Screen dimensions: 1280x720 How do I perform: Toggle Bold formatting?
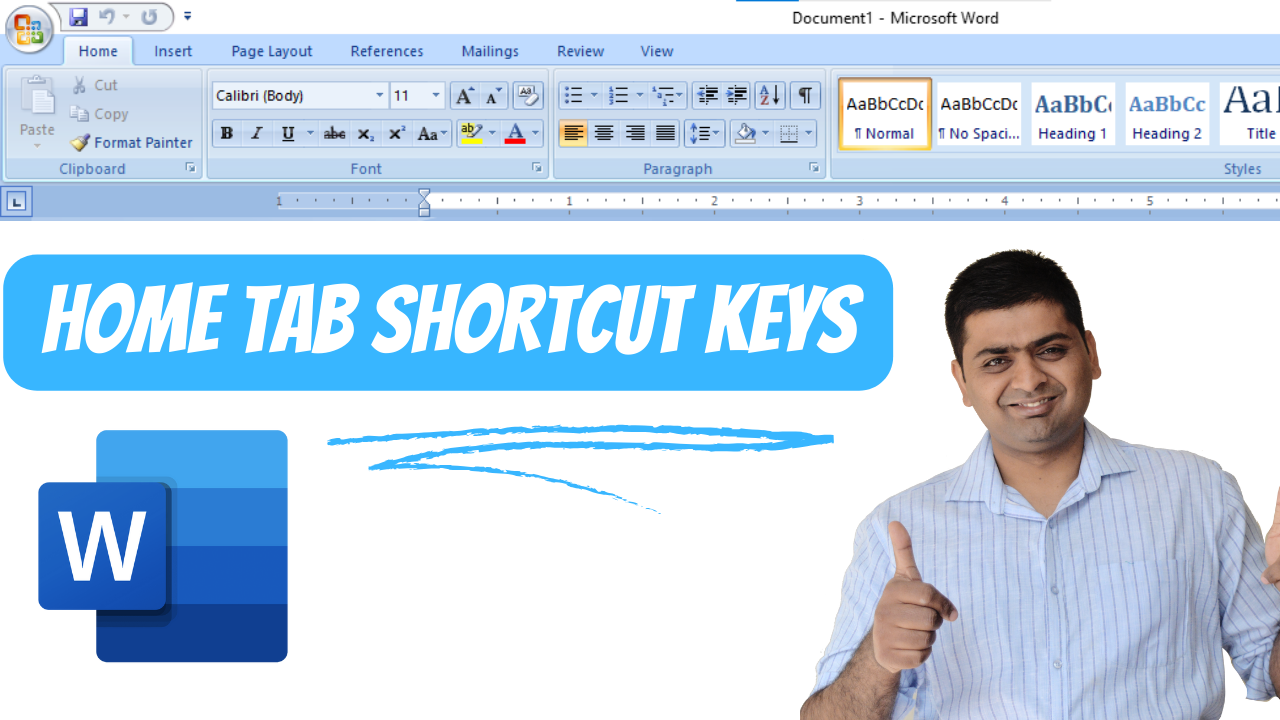(x=227, y=134)
